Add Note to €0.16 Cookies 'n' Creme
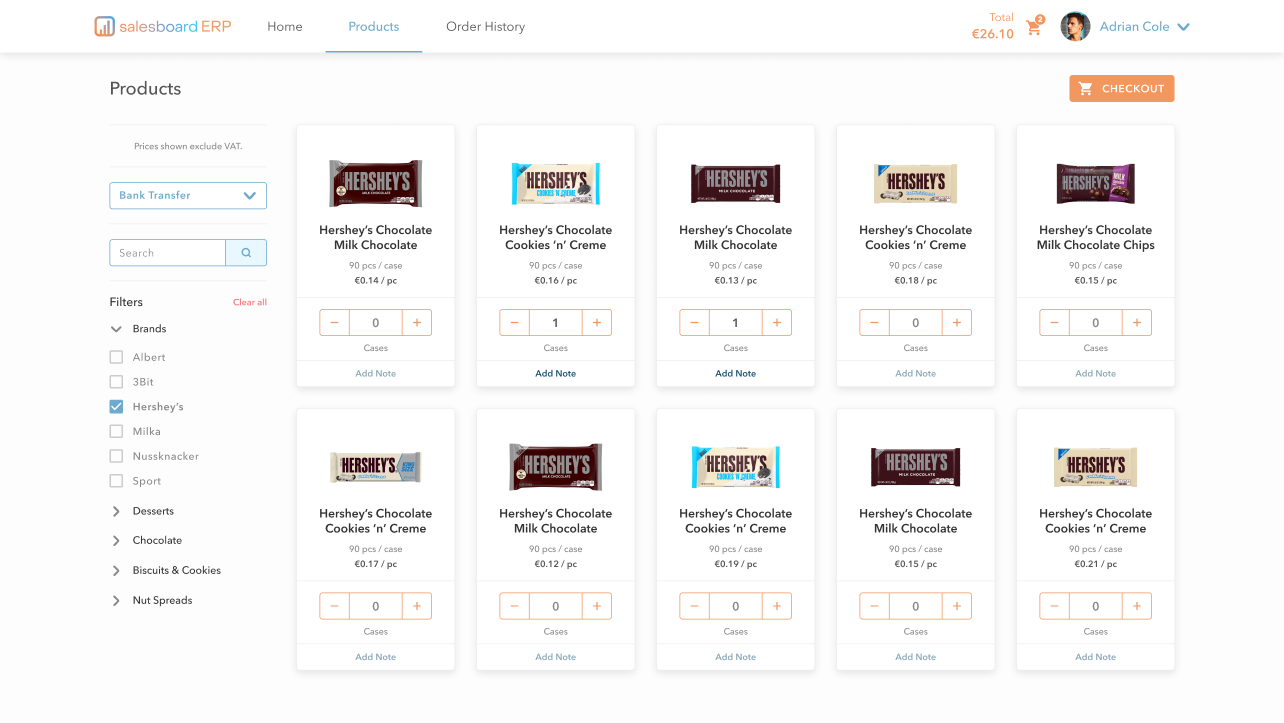Image resolution: width=1284 pixels, height=723 pixels. tap(556, 374)
